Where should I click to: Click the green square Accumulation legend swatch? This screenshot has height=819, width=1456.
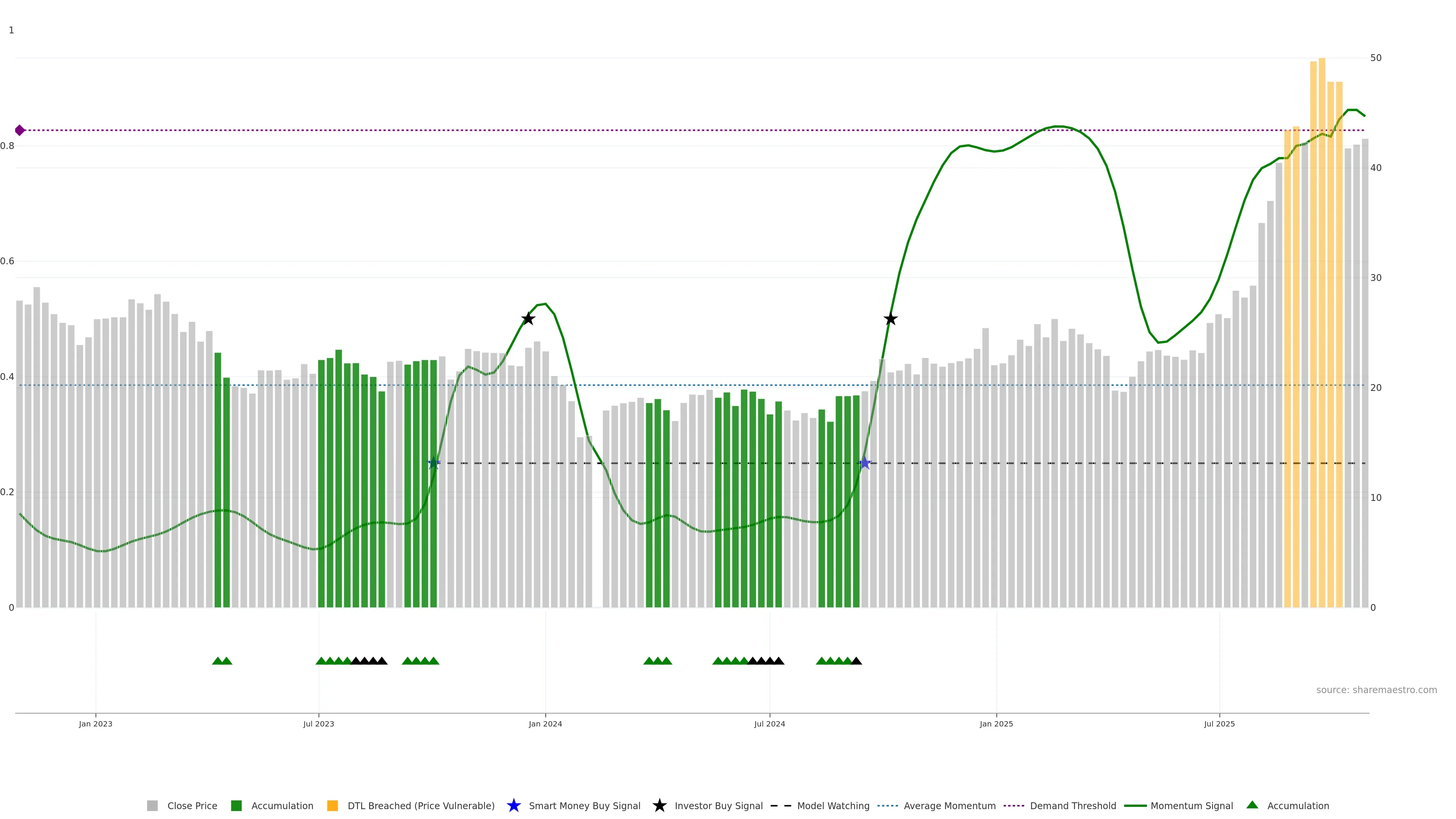click(236, 805)
